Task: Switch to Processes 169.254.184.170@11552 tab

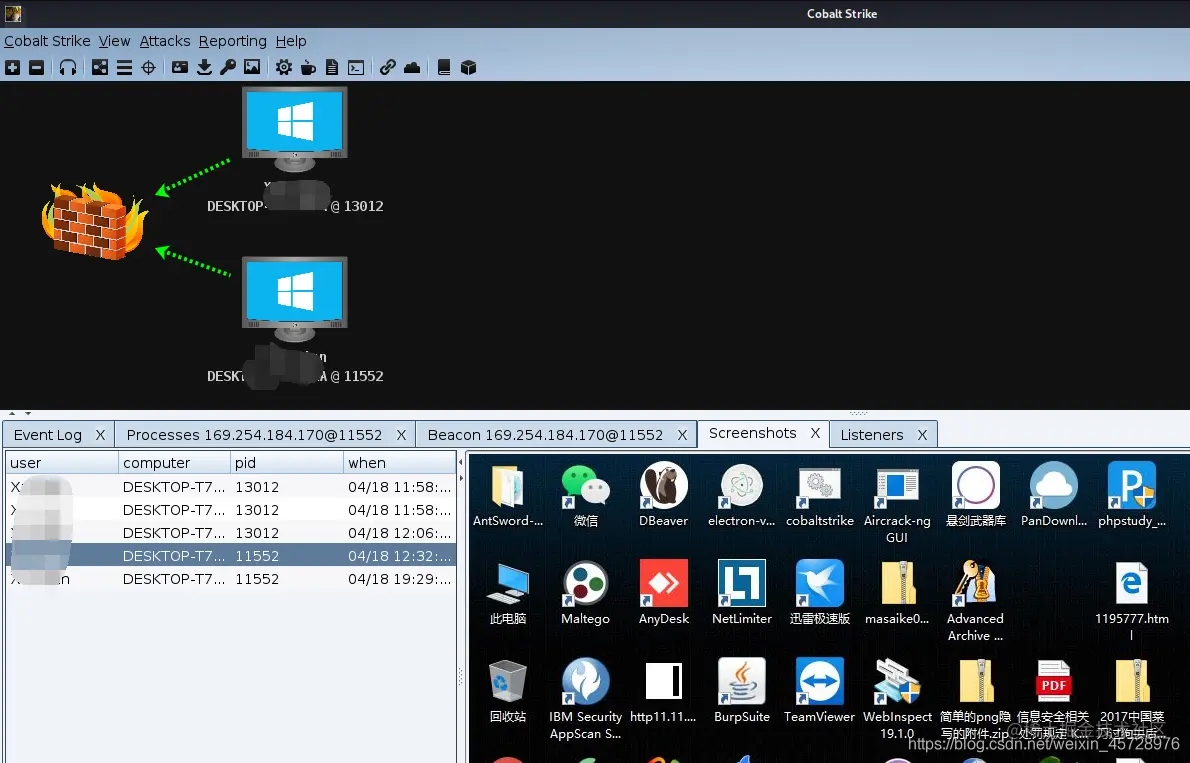Action: (254, 435)
